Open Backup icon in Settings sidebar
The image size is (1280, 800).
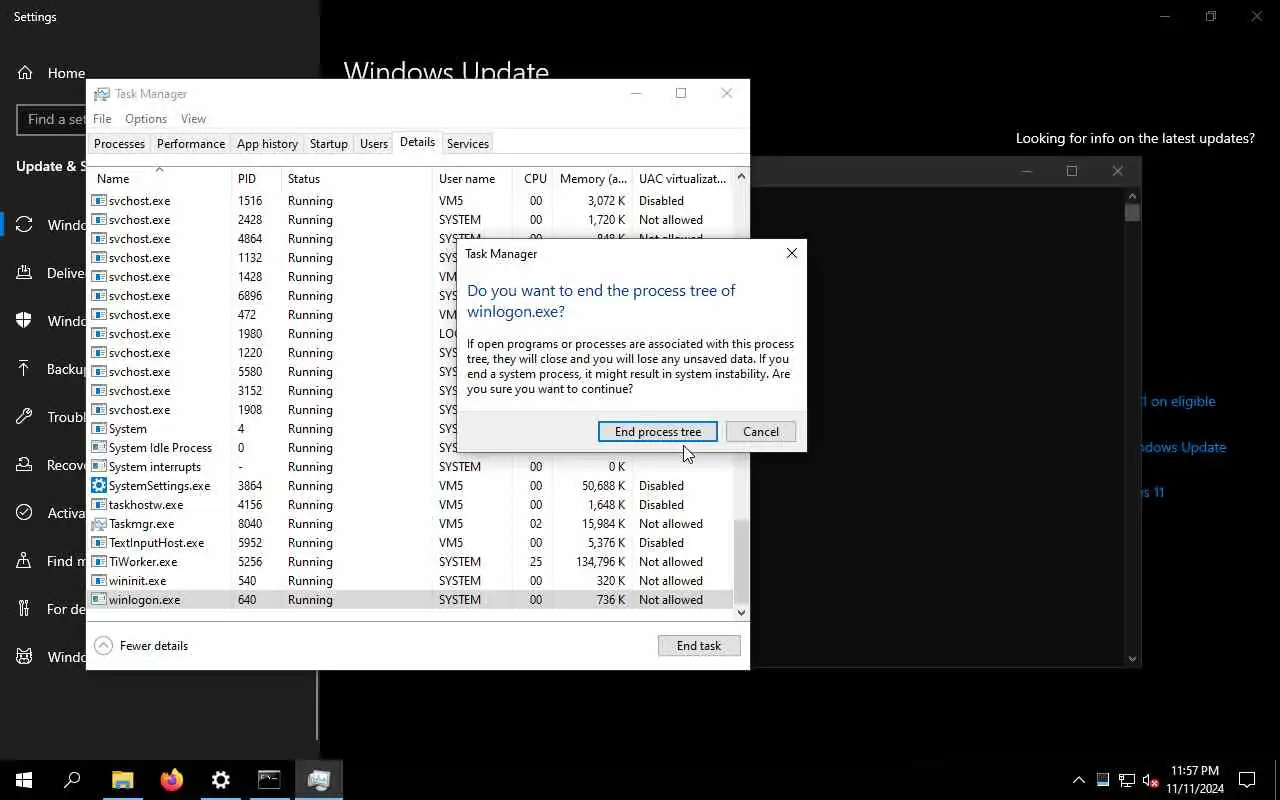(25, 369)
